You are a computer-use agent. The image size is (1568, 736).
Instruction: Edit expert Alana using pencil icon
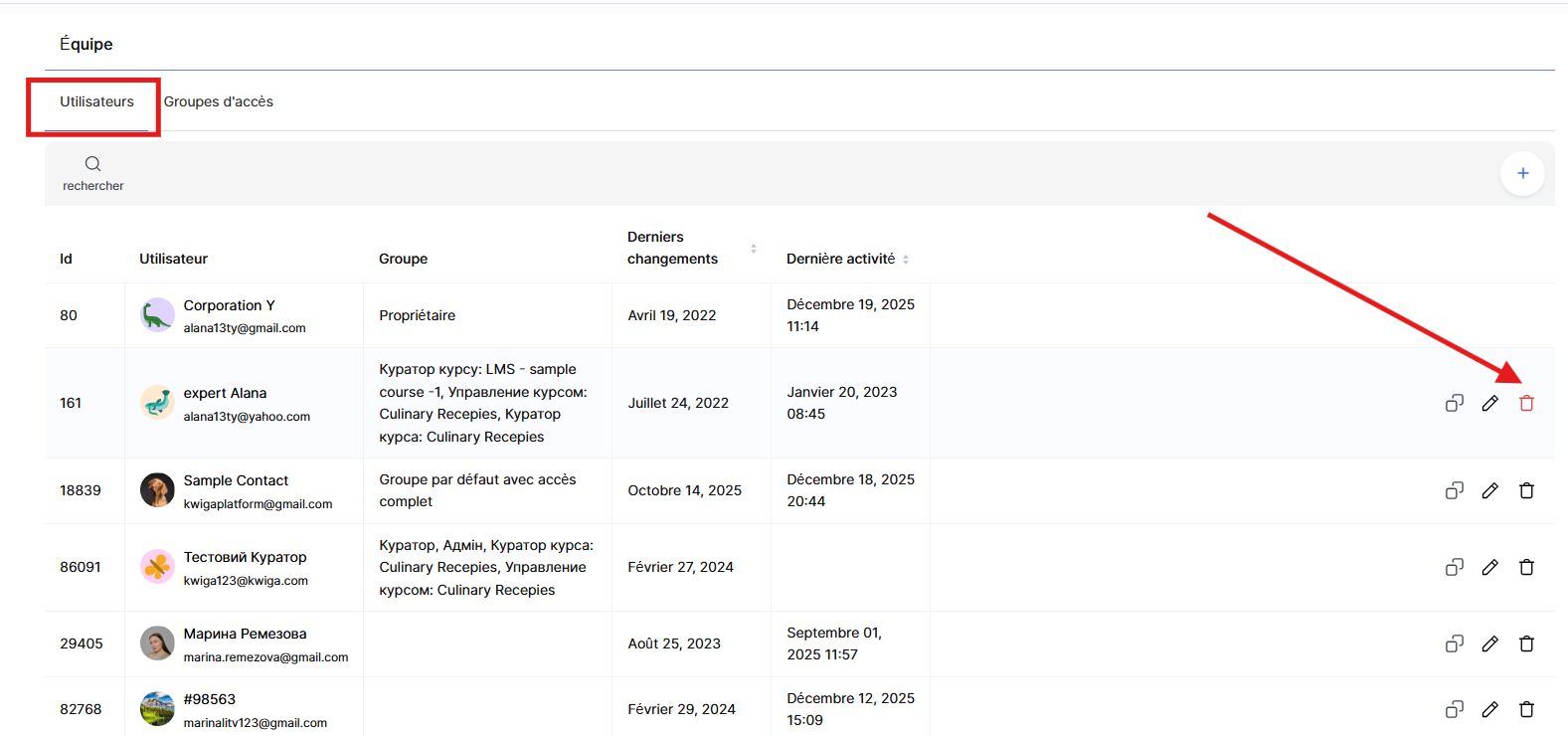1489,403
